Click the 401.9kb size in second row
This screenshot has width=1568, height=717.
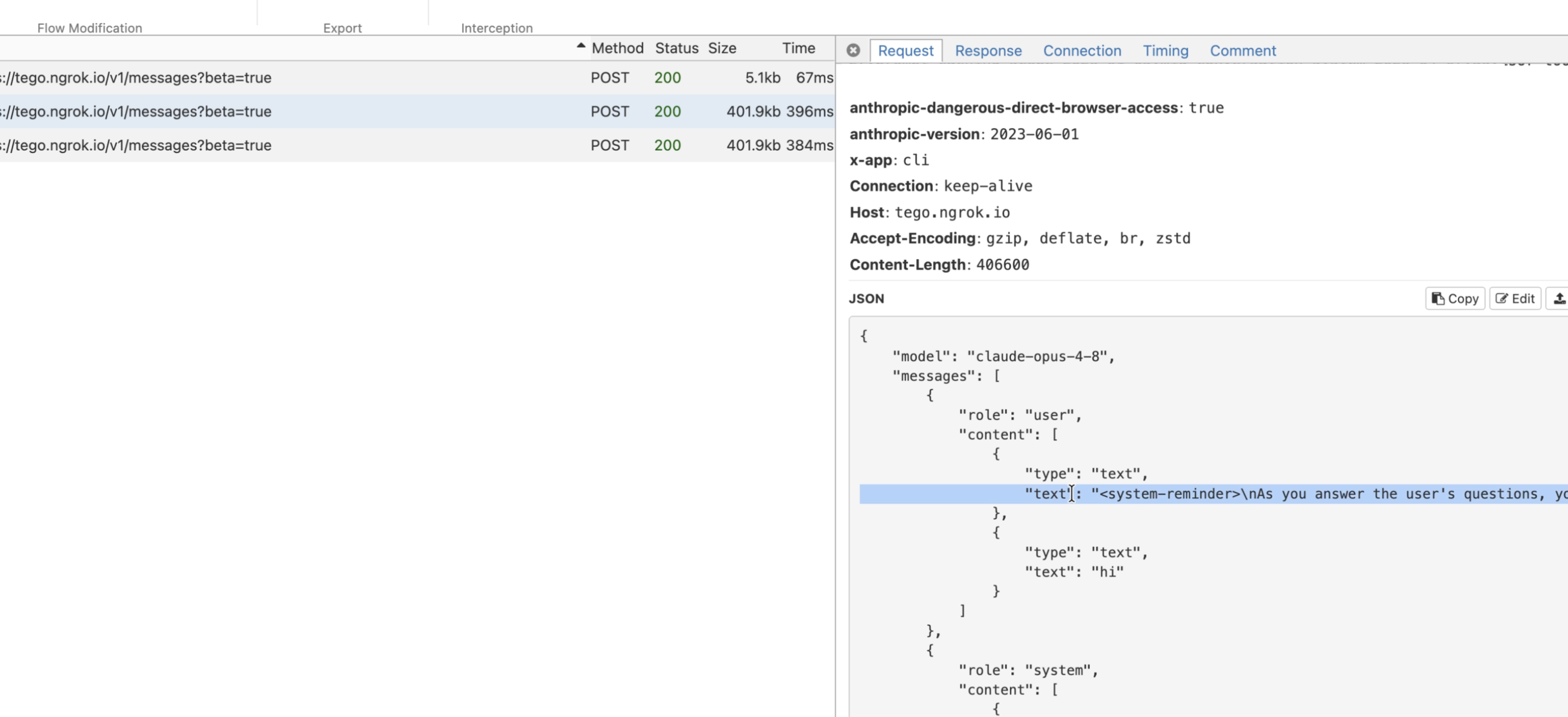pyautogui.click(x=753, y=111)
